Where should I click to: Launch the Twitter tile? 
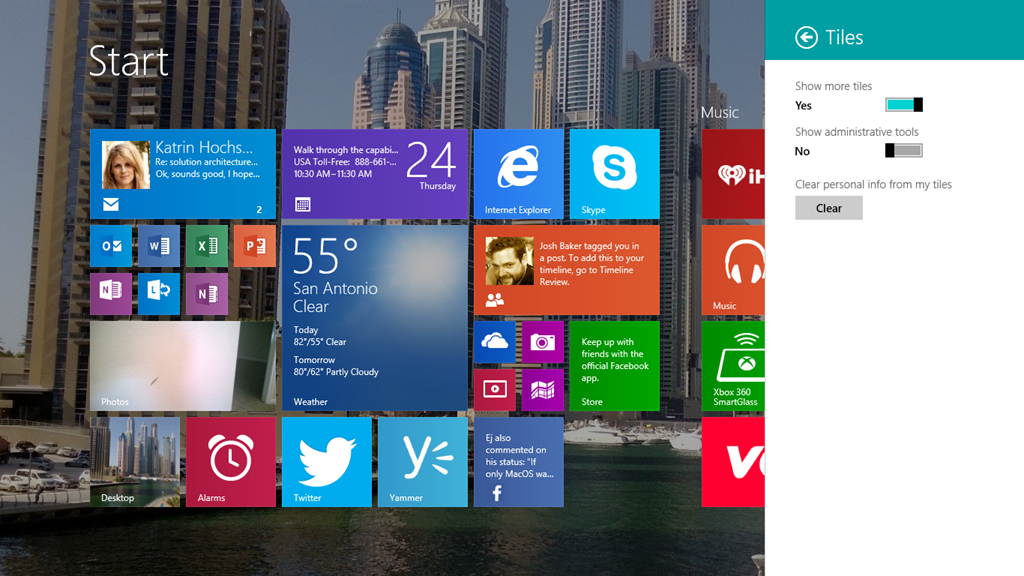(327, 462)
